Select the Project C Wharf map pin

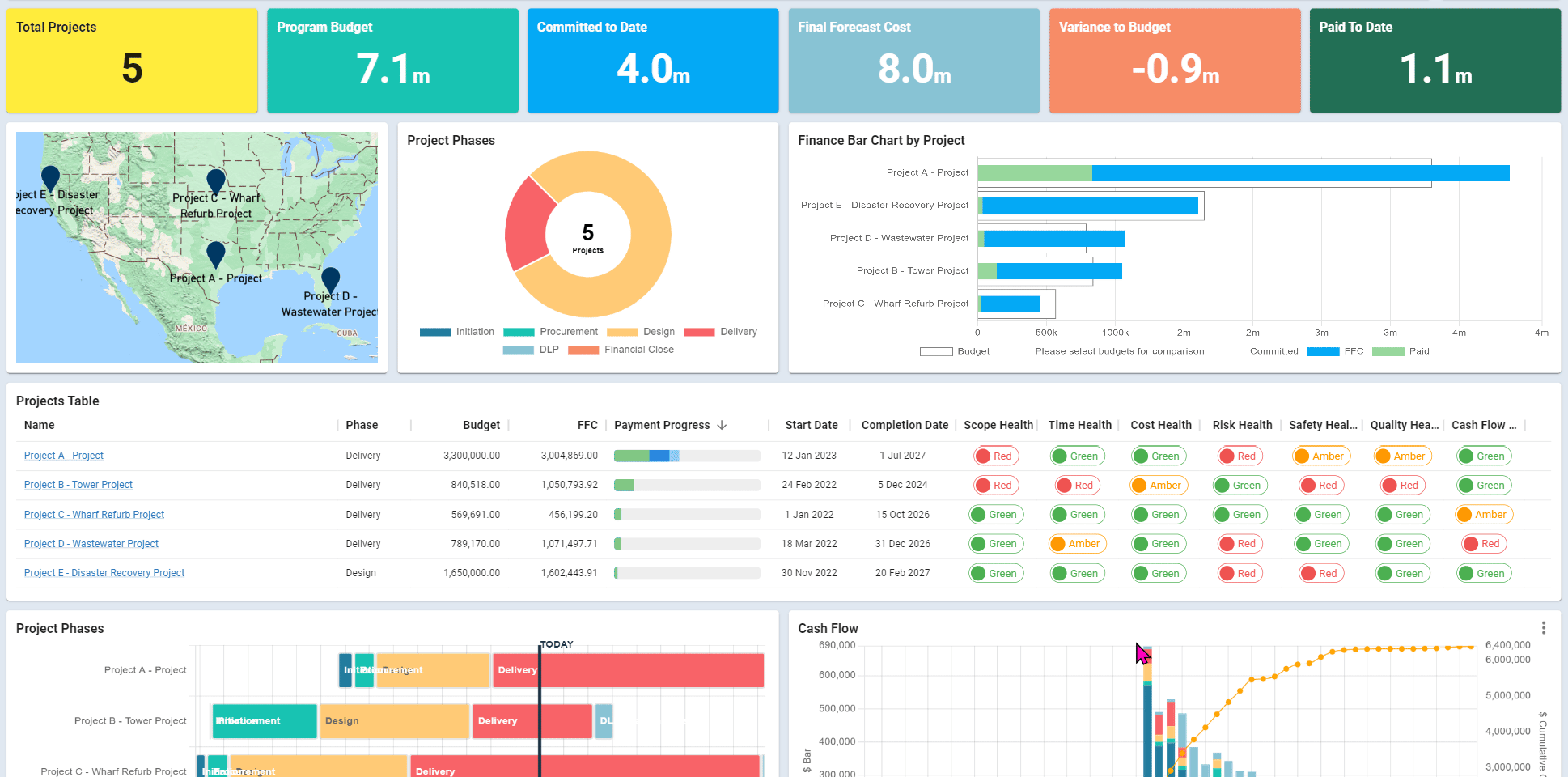pos(215,182)
